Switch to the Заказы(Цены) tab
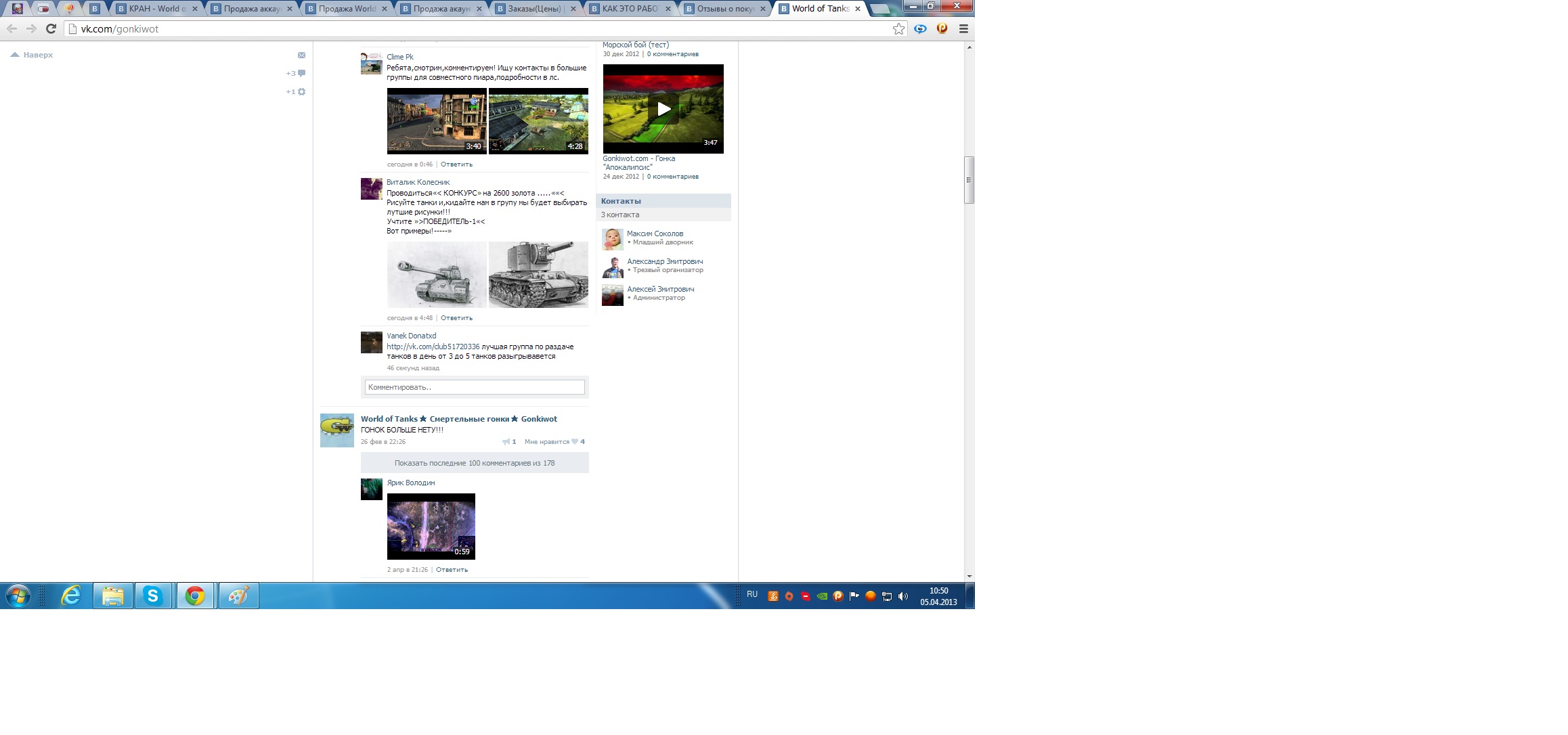 click(535, 9)
